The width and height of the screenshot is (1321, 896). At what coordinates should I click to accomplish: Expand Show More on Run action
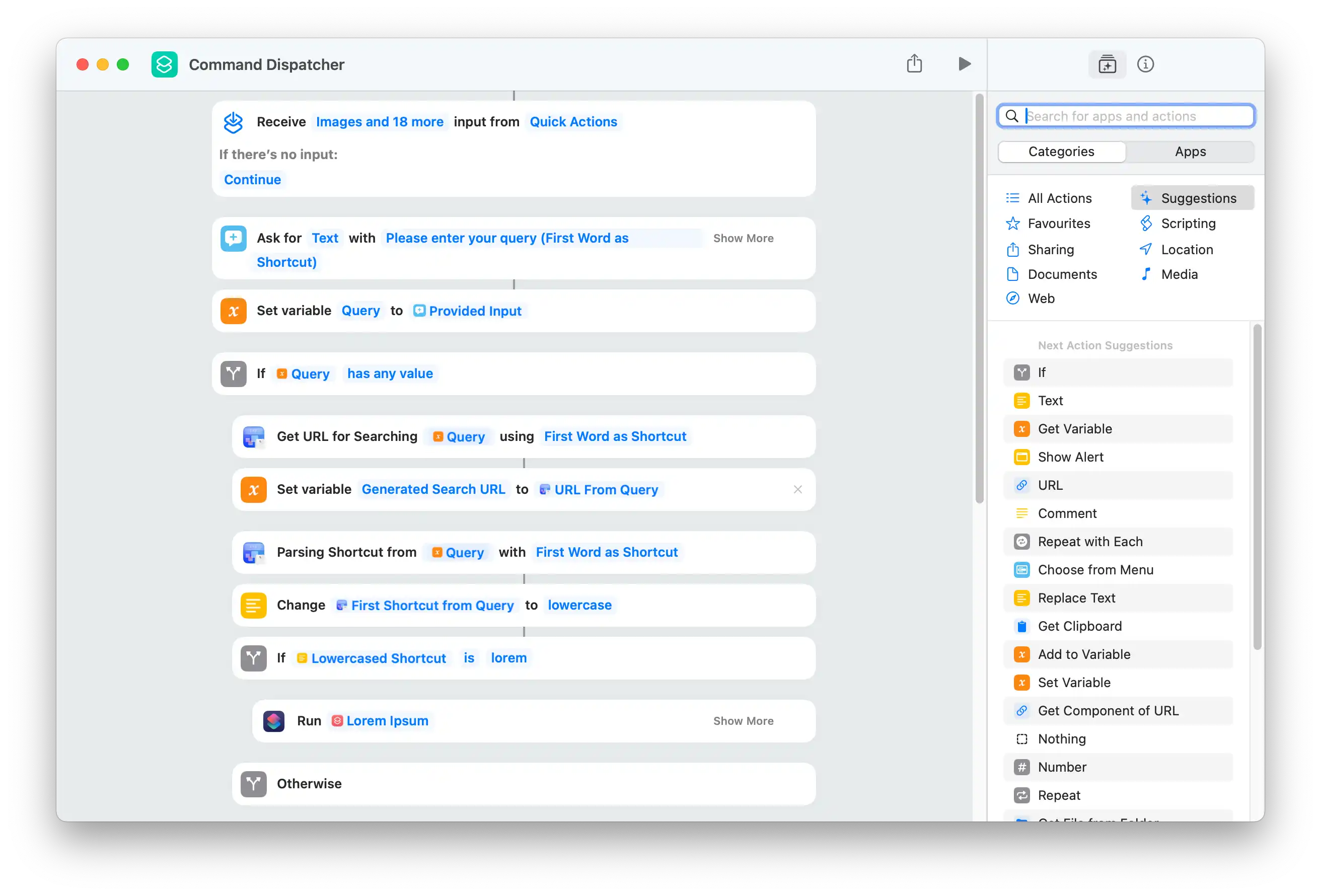click(743, 721)
